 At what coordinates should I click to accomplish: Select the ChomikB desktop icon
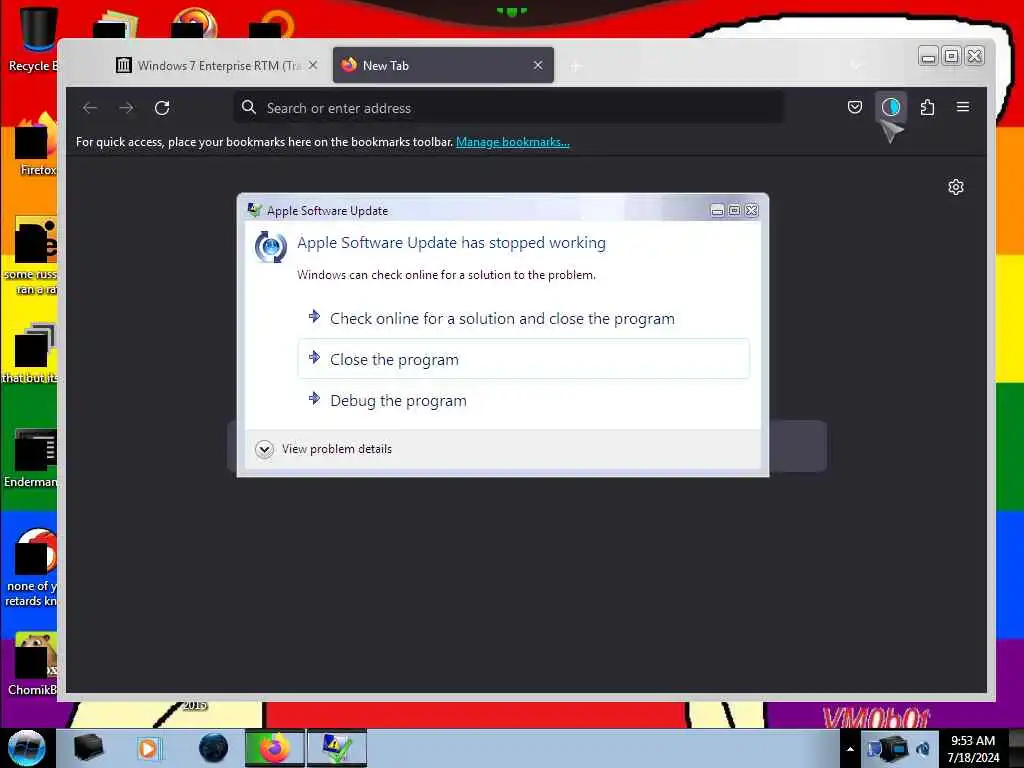point(33,663)
